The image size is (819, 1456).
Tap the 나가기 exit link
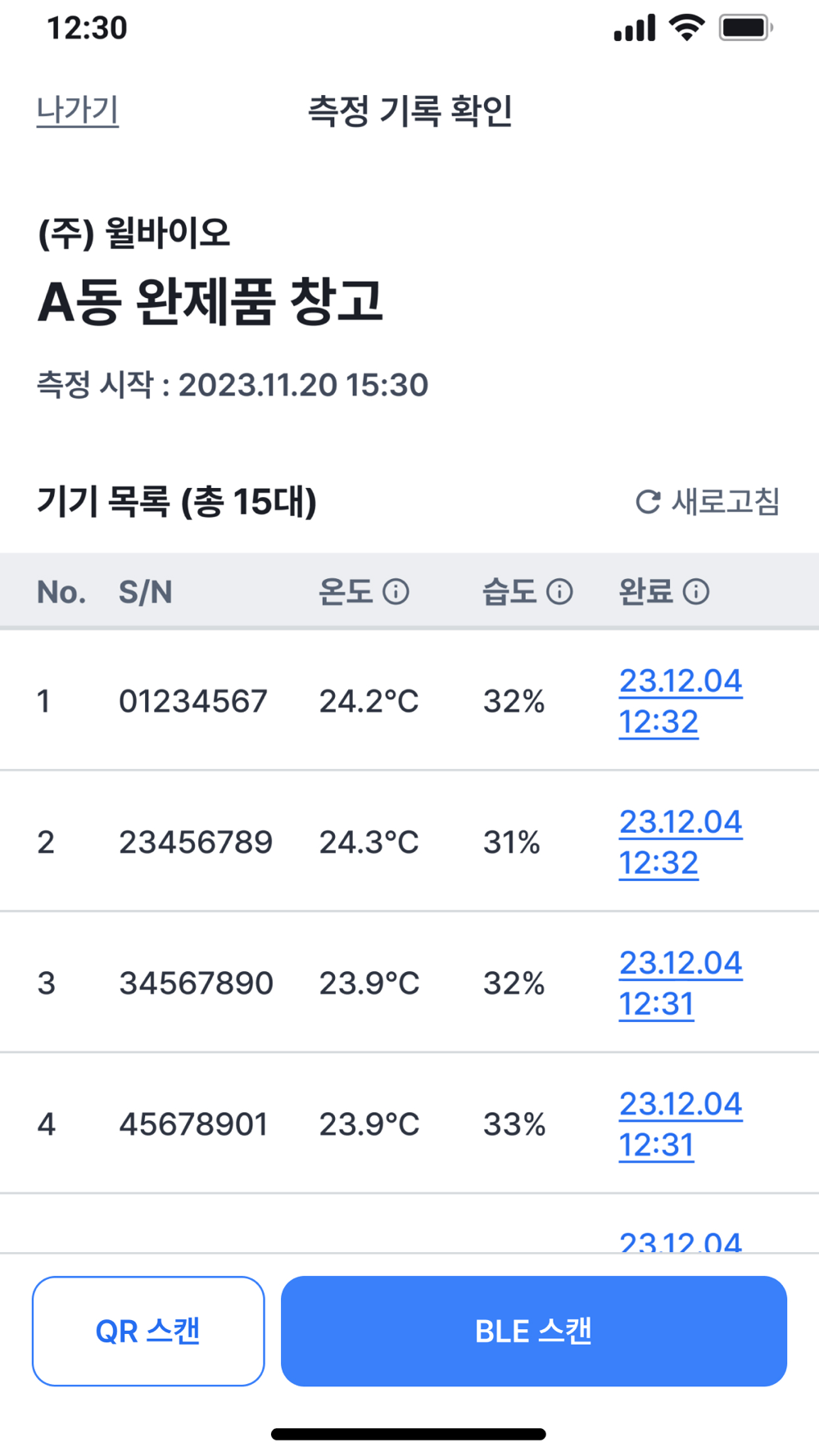(x=78, y=111)
